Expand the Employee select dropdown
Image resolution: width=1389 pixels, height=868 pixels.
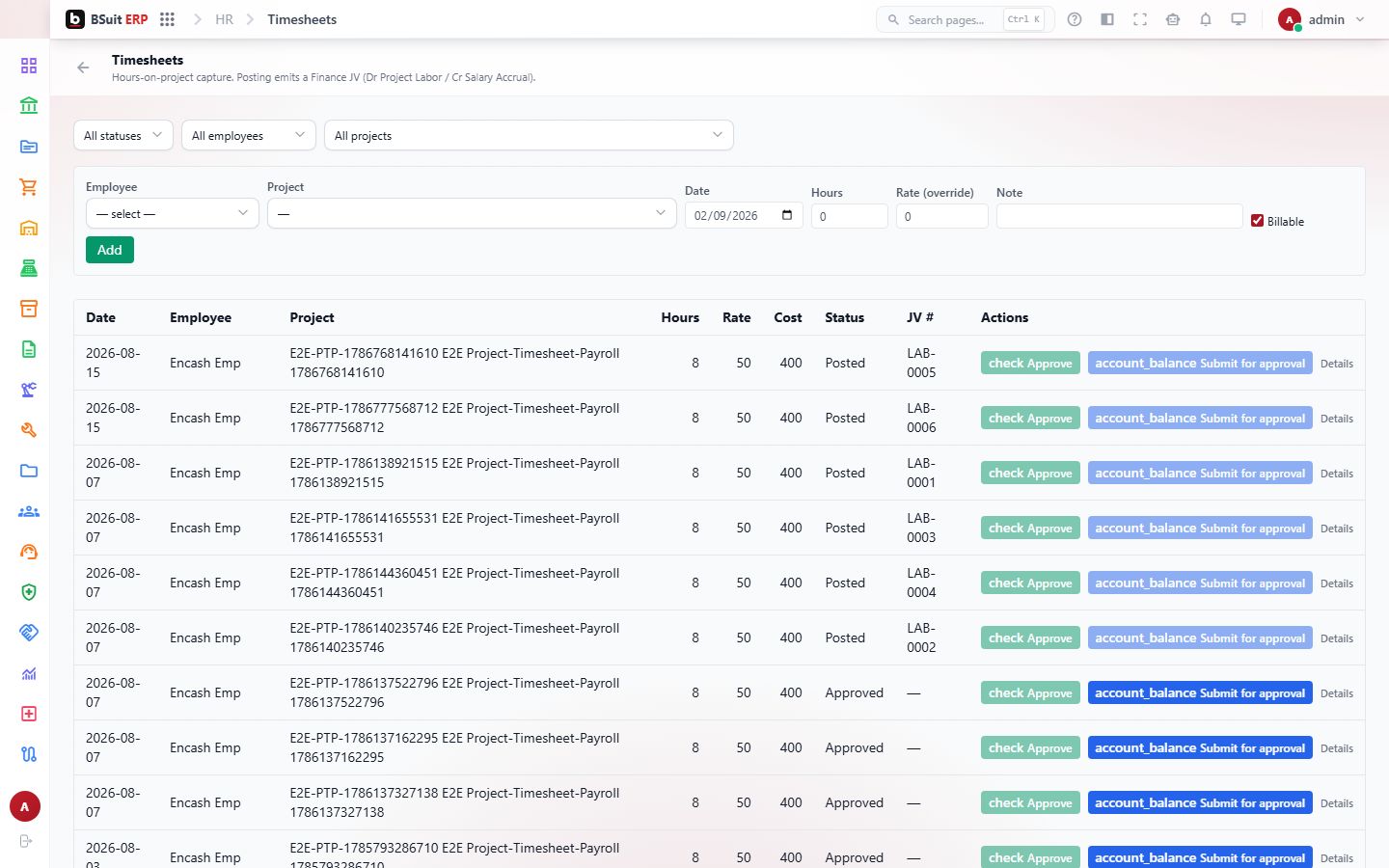tap(173, 213)
